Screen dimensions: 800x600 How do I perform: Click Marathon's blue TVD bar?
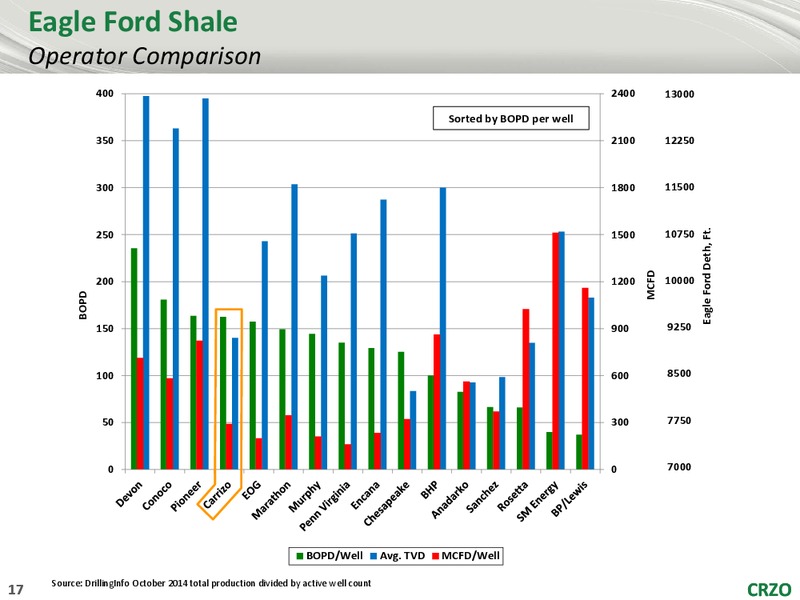click(294, 327)
